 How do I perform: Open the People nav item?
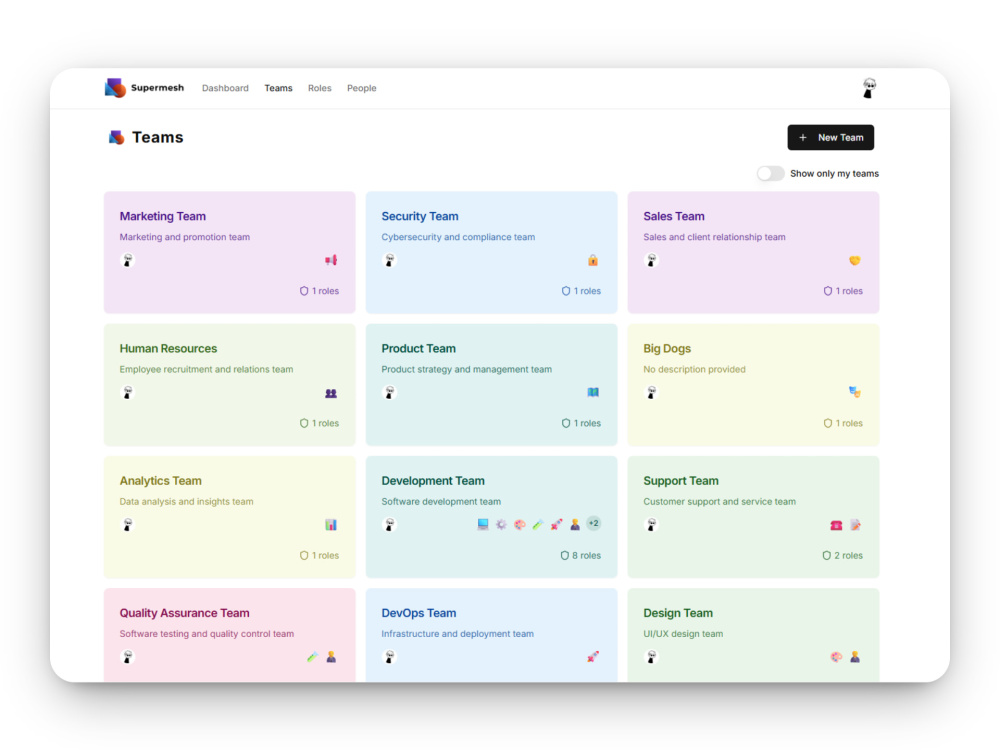(x=362, y=88)
